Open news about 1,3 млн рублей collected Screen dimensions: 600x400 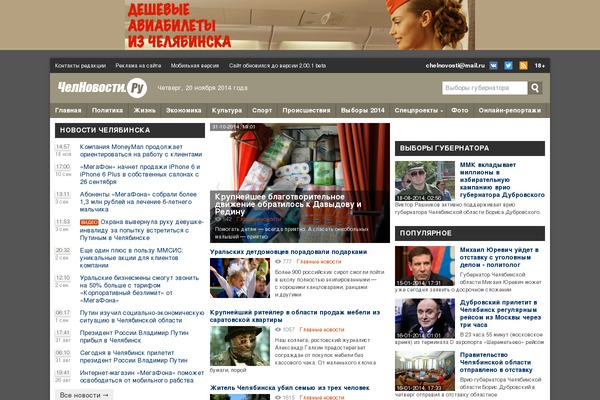pyautogui.click(x=138, y=202)
